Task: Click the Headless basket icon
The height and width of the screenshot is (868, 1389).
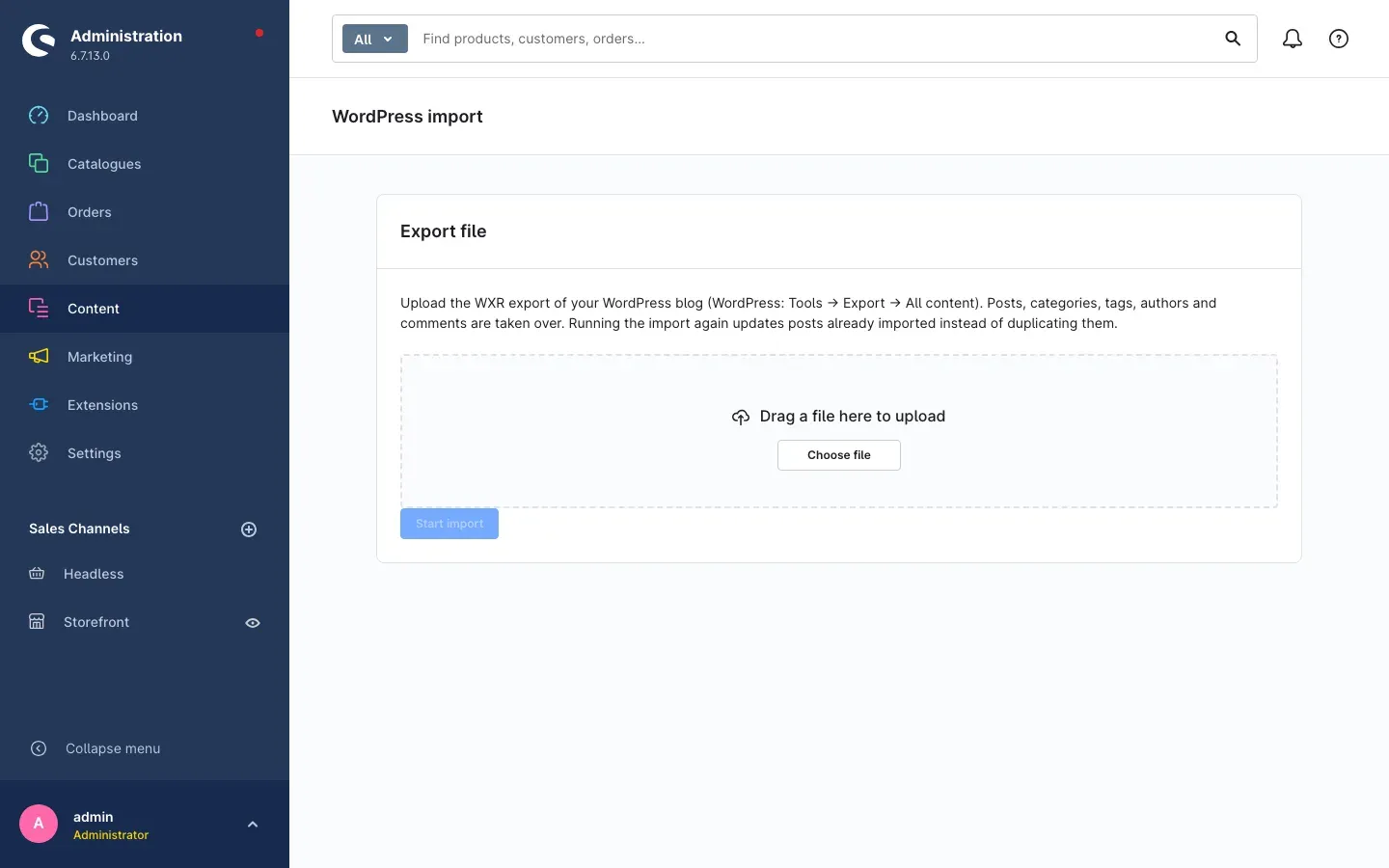Action: (37, 574)
